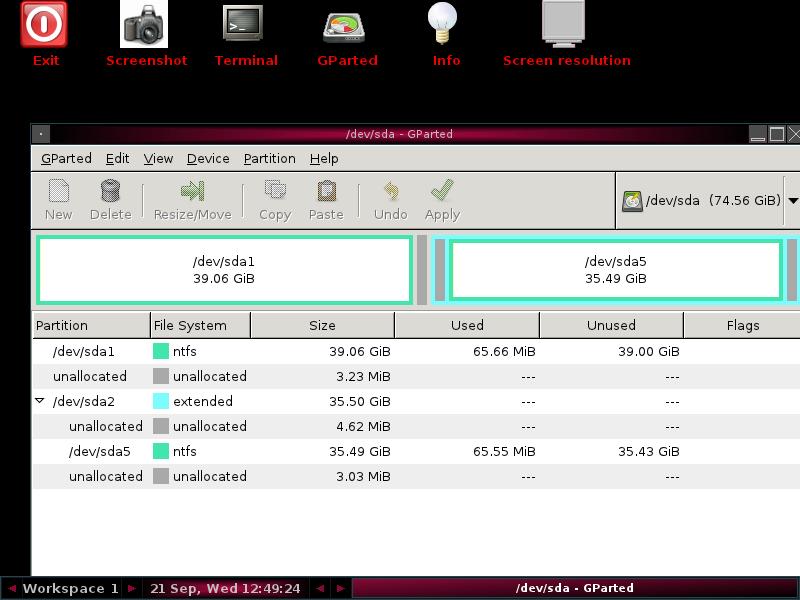Open the GParted menu

(x=66, y=158)
